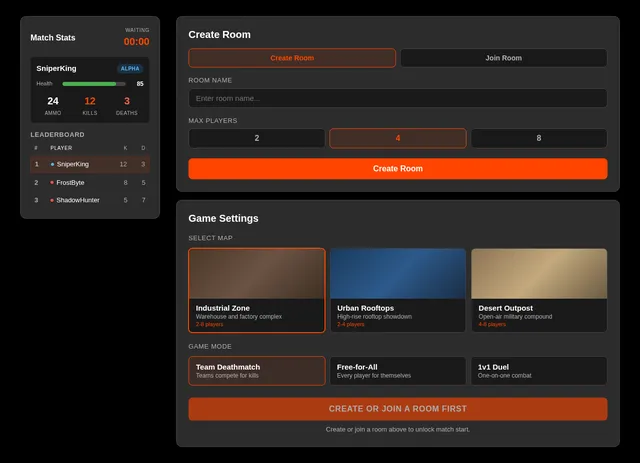Image resolution: width=640 pixels, height=463 pixels.
Task: Switch to the Join Room tab
Action: tap(504, 58)
